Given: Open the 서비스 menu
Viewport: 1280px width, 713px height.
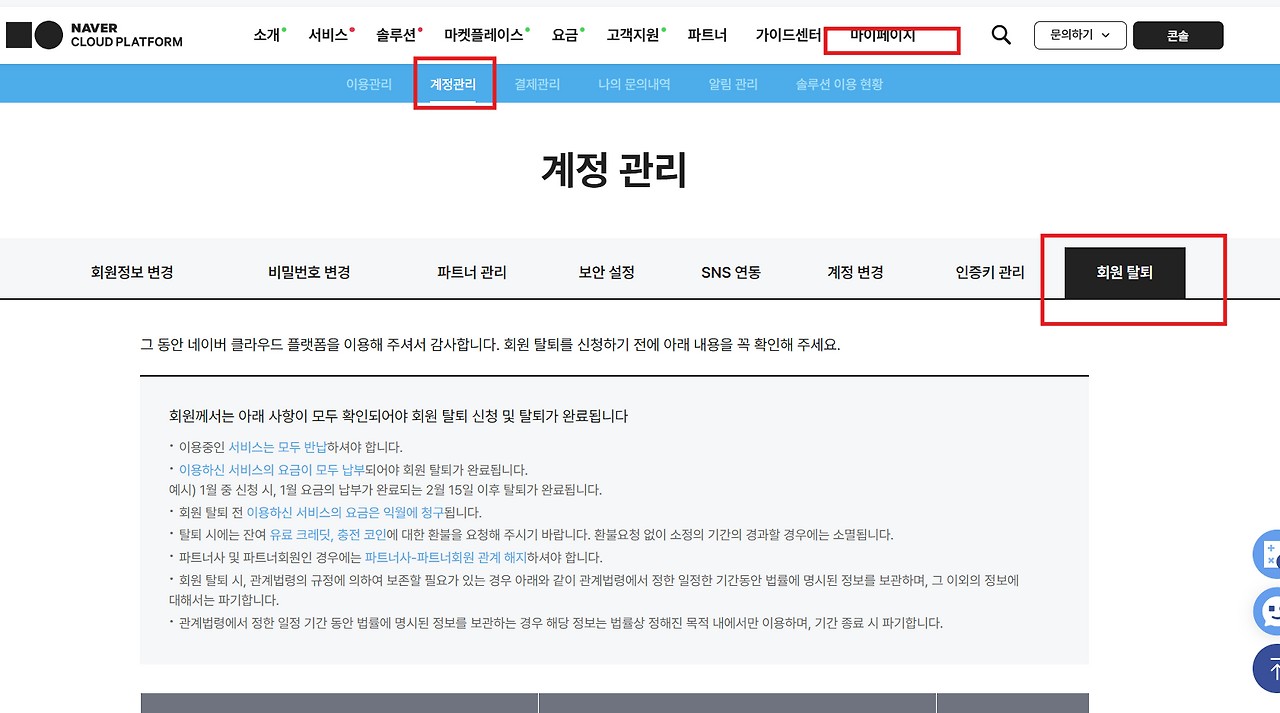Looking at the screenshot, I should click(329, 35).
